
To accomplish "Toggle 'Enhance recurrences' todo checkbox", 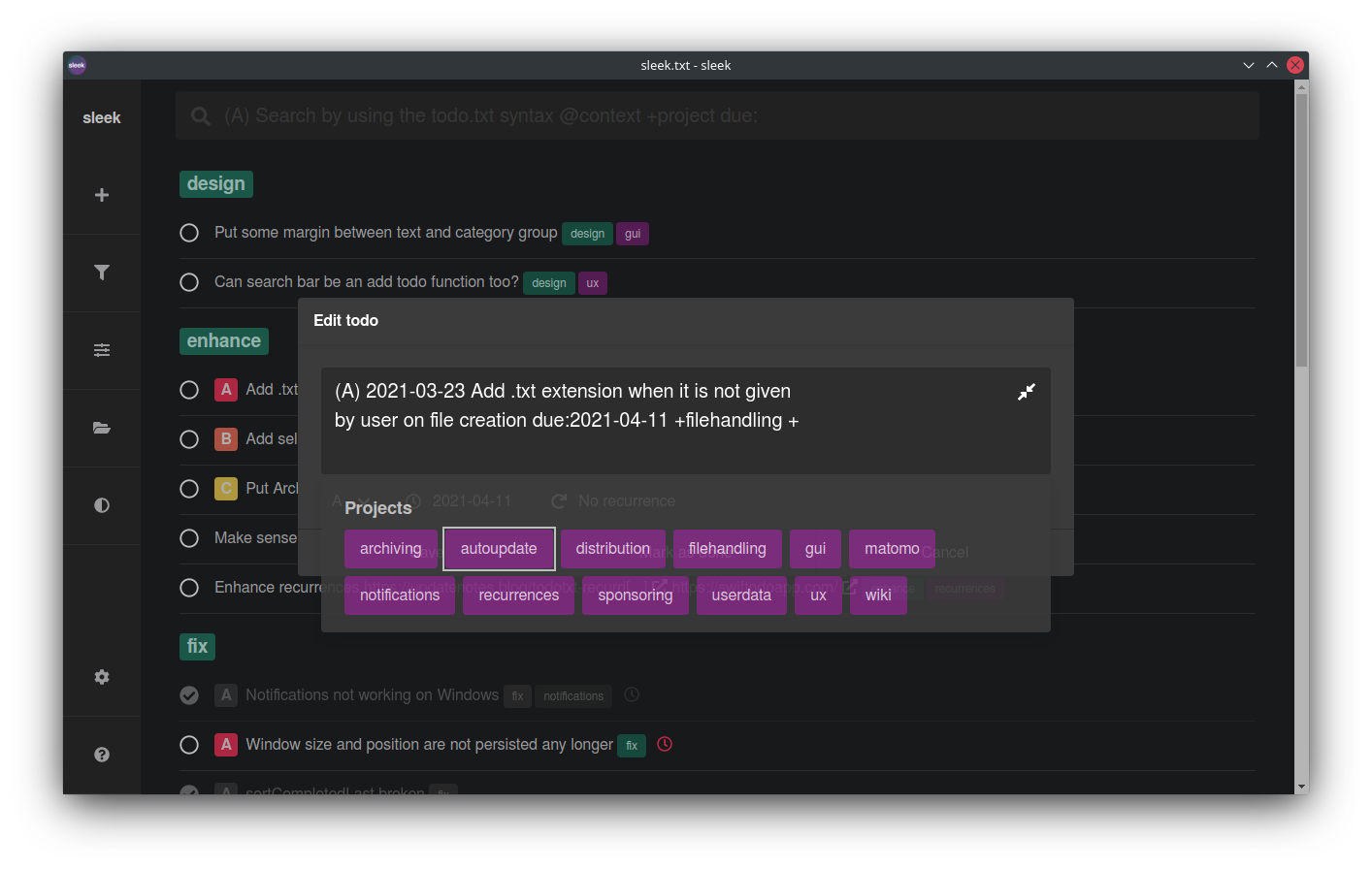I will [189, 588].
